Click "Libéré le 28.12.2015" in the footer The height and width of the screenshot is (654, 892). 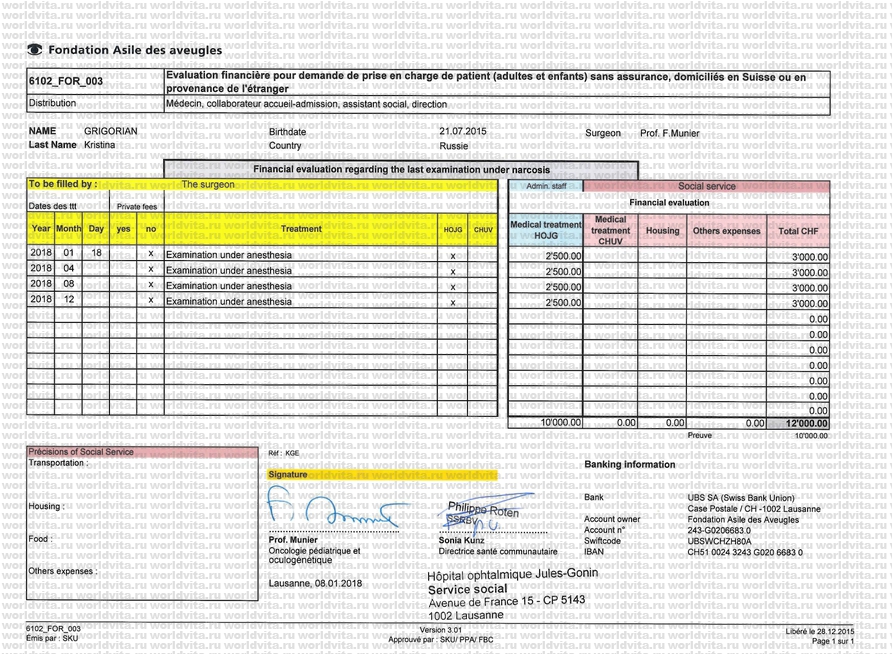pos(820,631)
